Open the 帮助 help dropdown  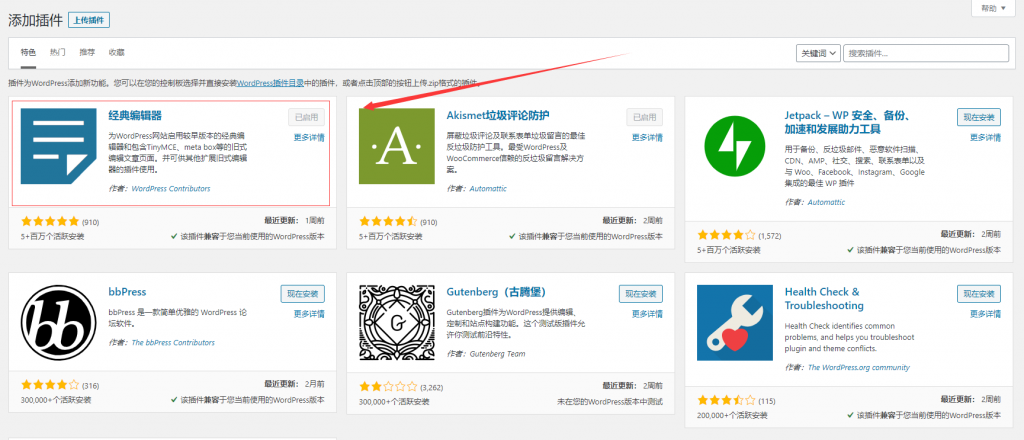tap(993, 8)
